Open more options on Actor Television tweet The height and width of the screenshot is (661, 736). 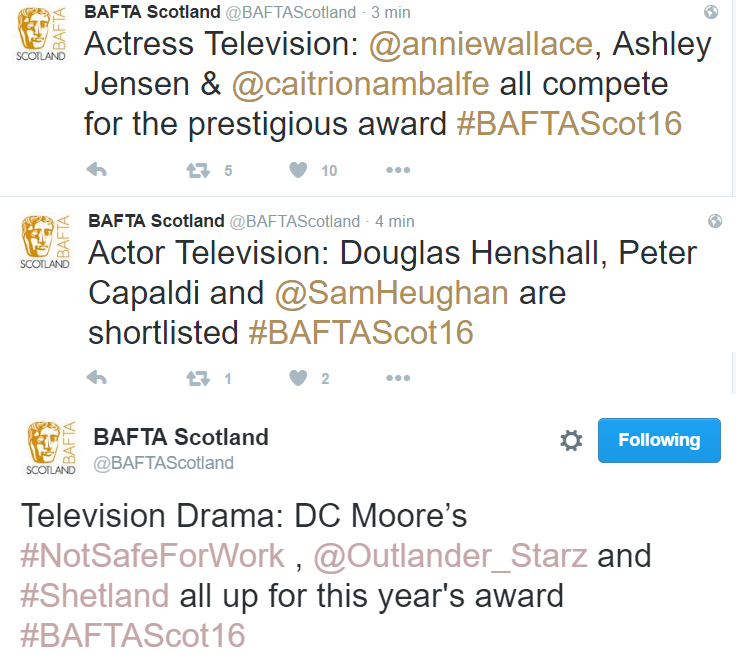(398, 378)
